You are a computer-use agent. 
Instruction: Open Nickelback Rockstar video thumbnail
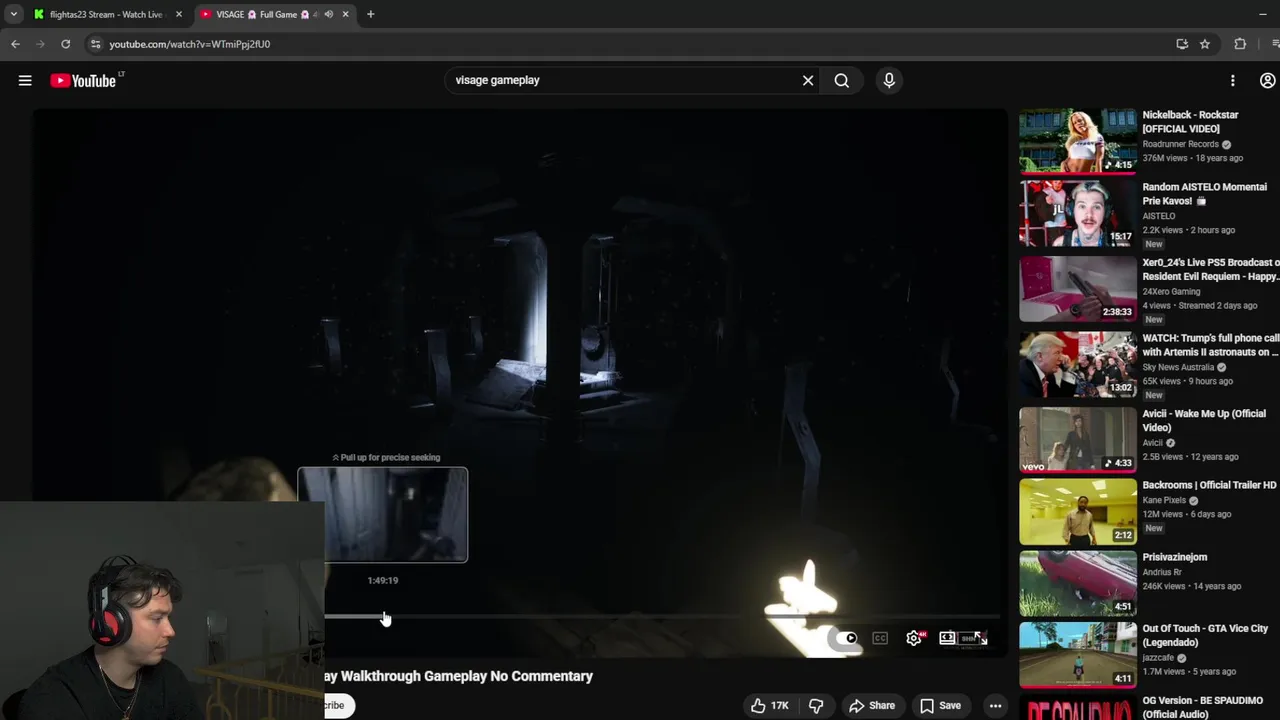pyautogui.click(x=1078, y=141)
